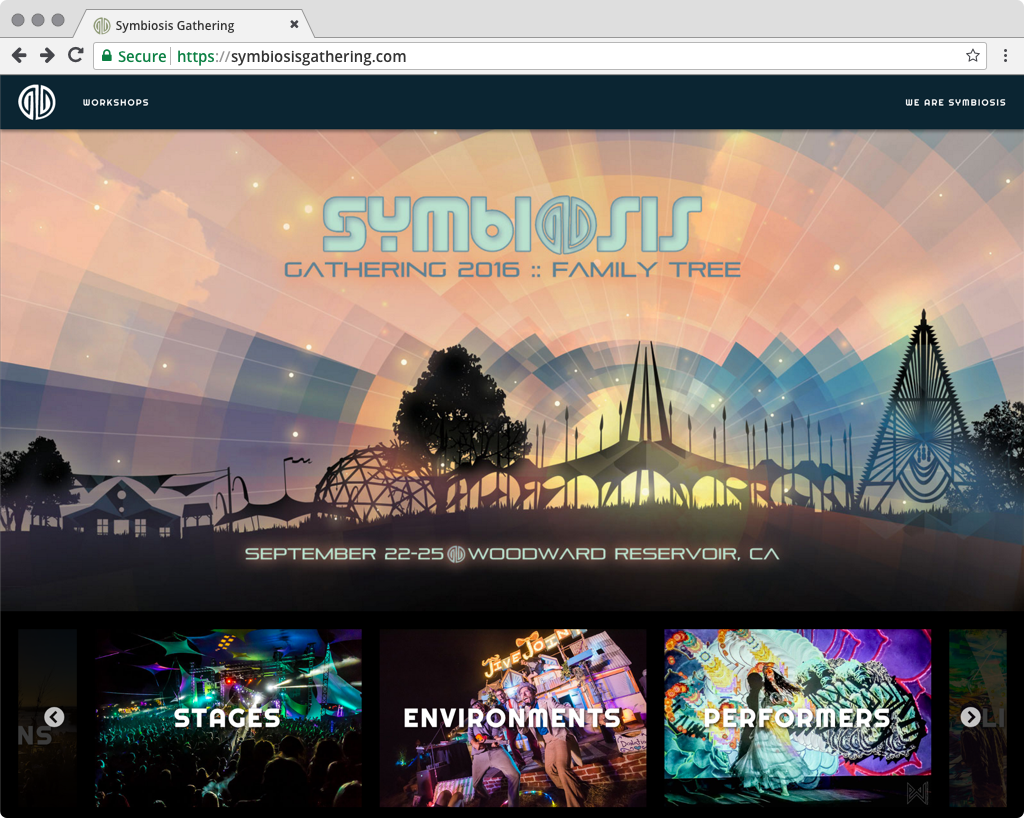Viewport: 1024px width, 818px height.
Task: Open the Environments gallery thumbnail
Action: 513,717
